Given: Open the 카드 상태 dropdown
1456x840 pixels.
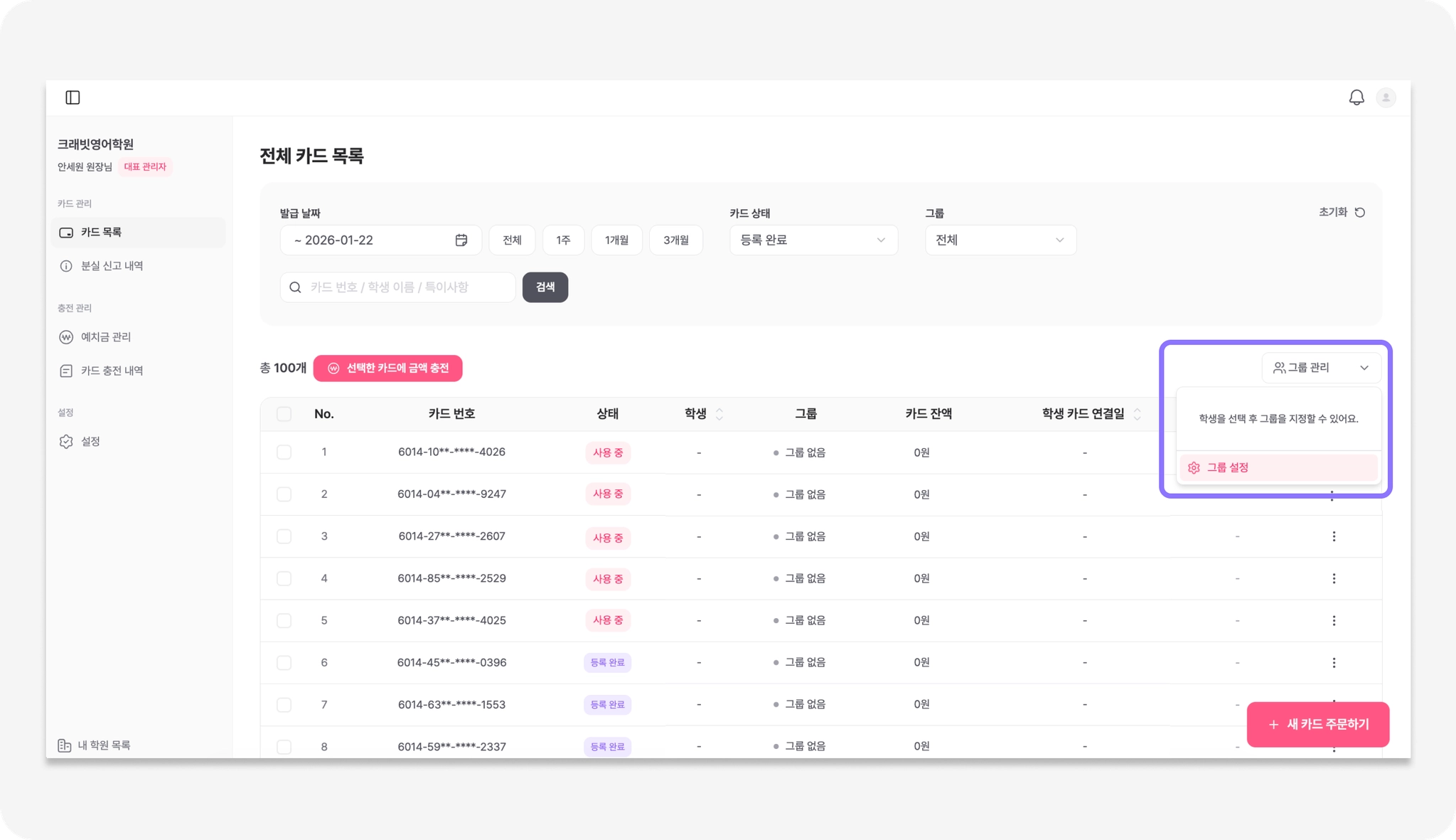Looking at the screenshot, I should (x=813, y=240).
